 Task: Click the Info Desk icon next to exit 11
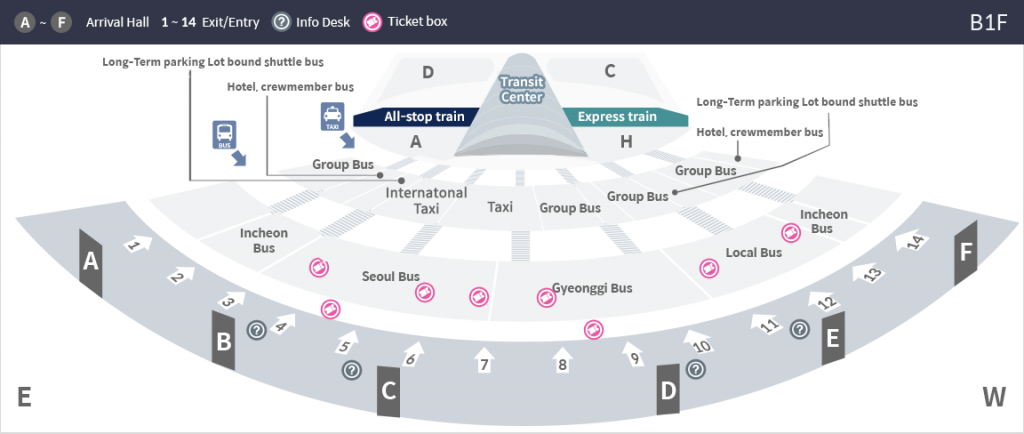pos(799,328)
